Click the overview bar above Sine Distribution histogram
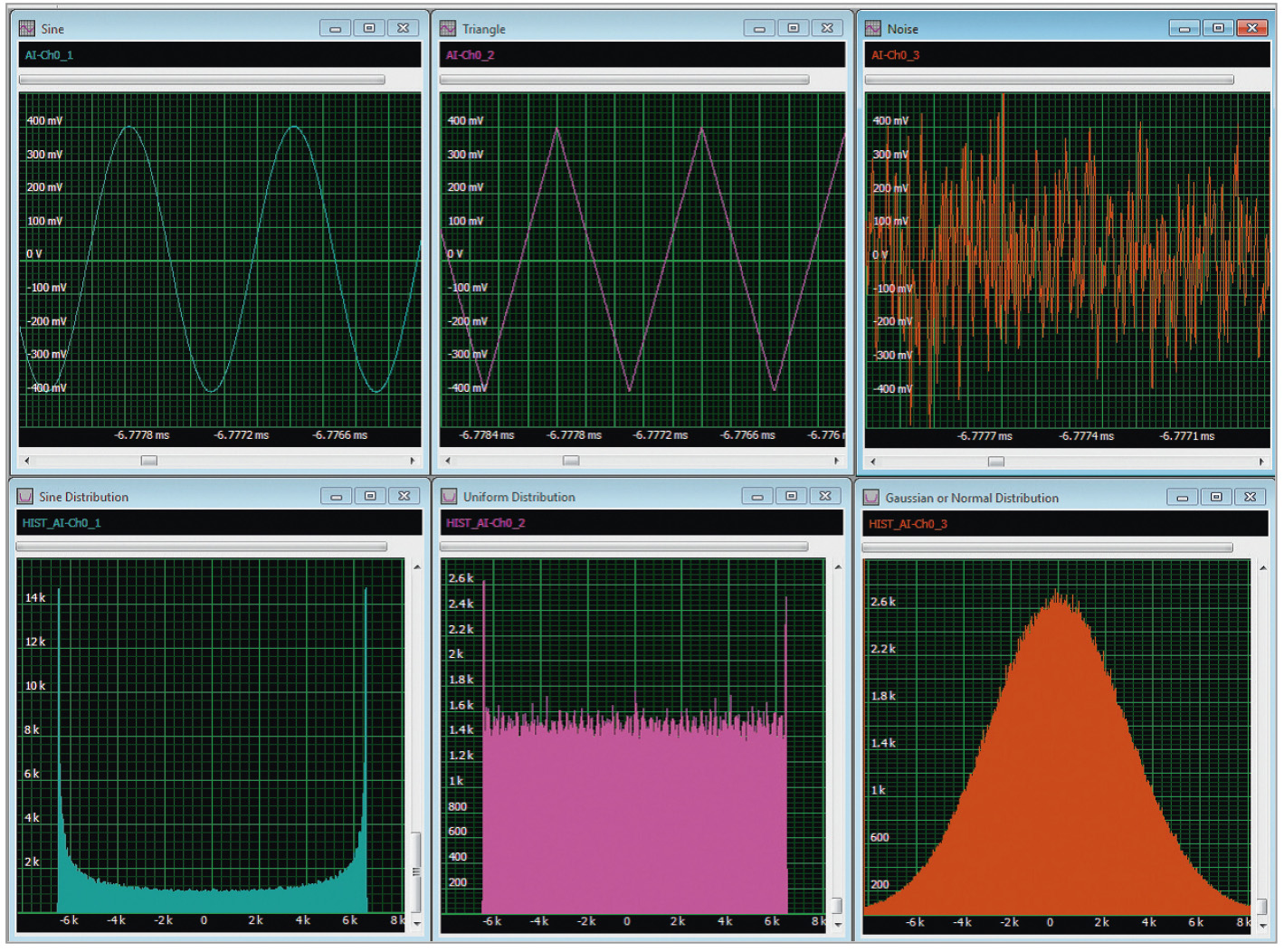 (202, 547)
